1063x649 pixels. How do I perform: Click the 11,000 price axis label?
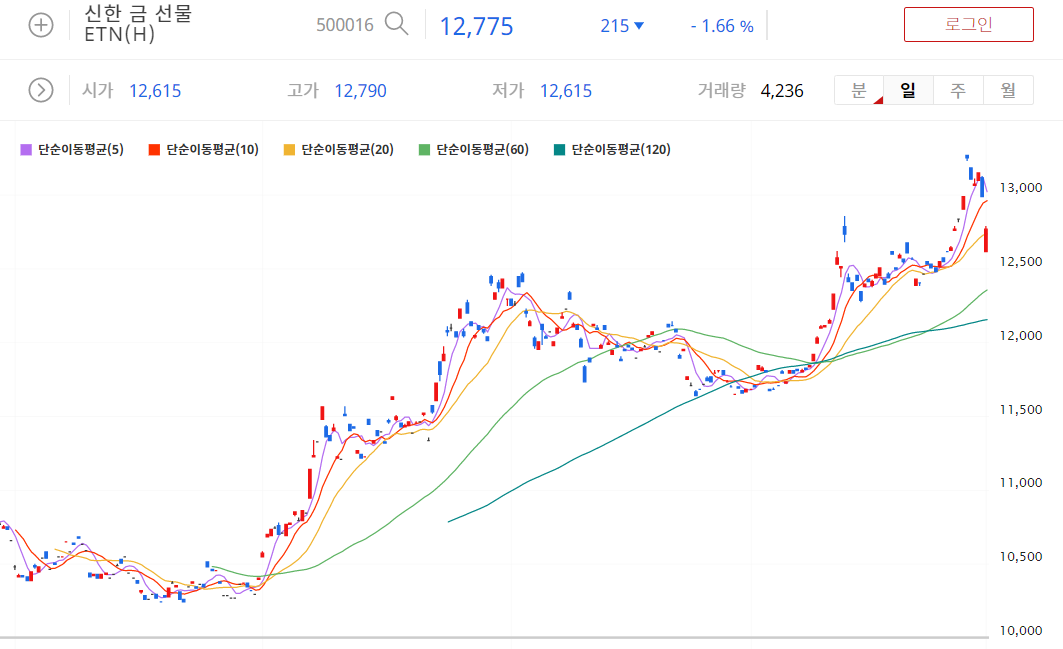1021,483
